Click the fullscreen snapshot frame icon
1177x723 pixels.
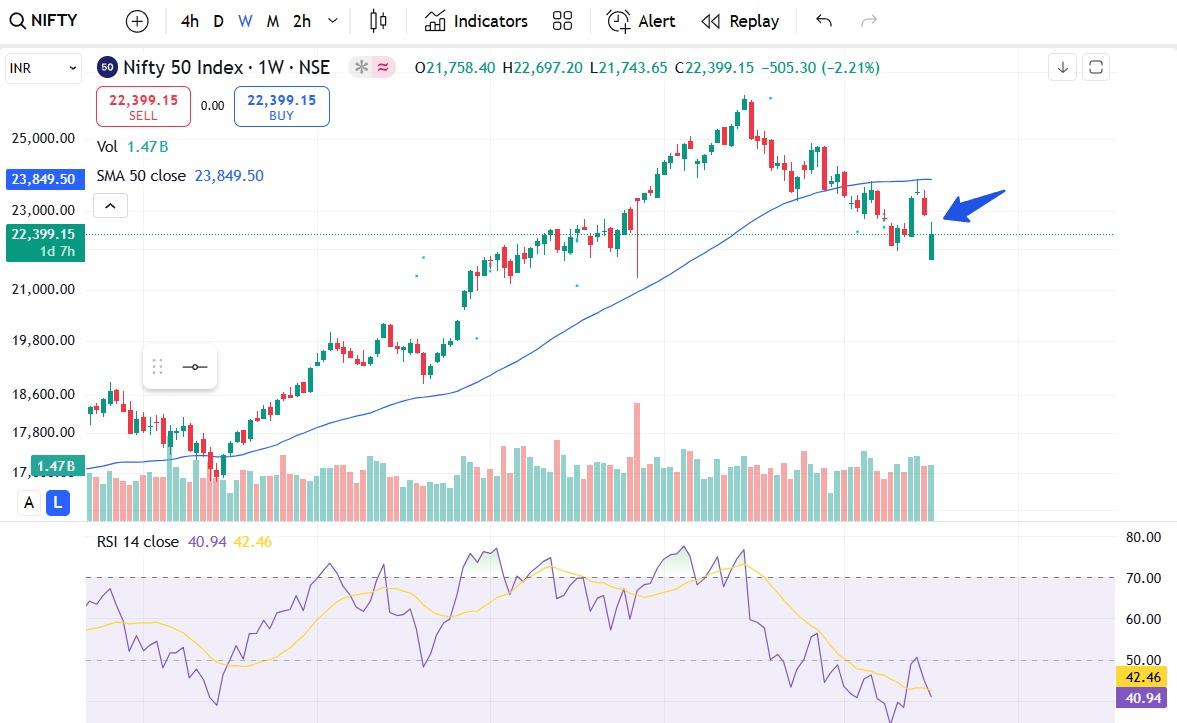[1096, 68]
